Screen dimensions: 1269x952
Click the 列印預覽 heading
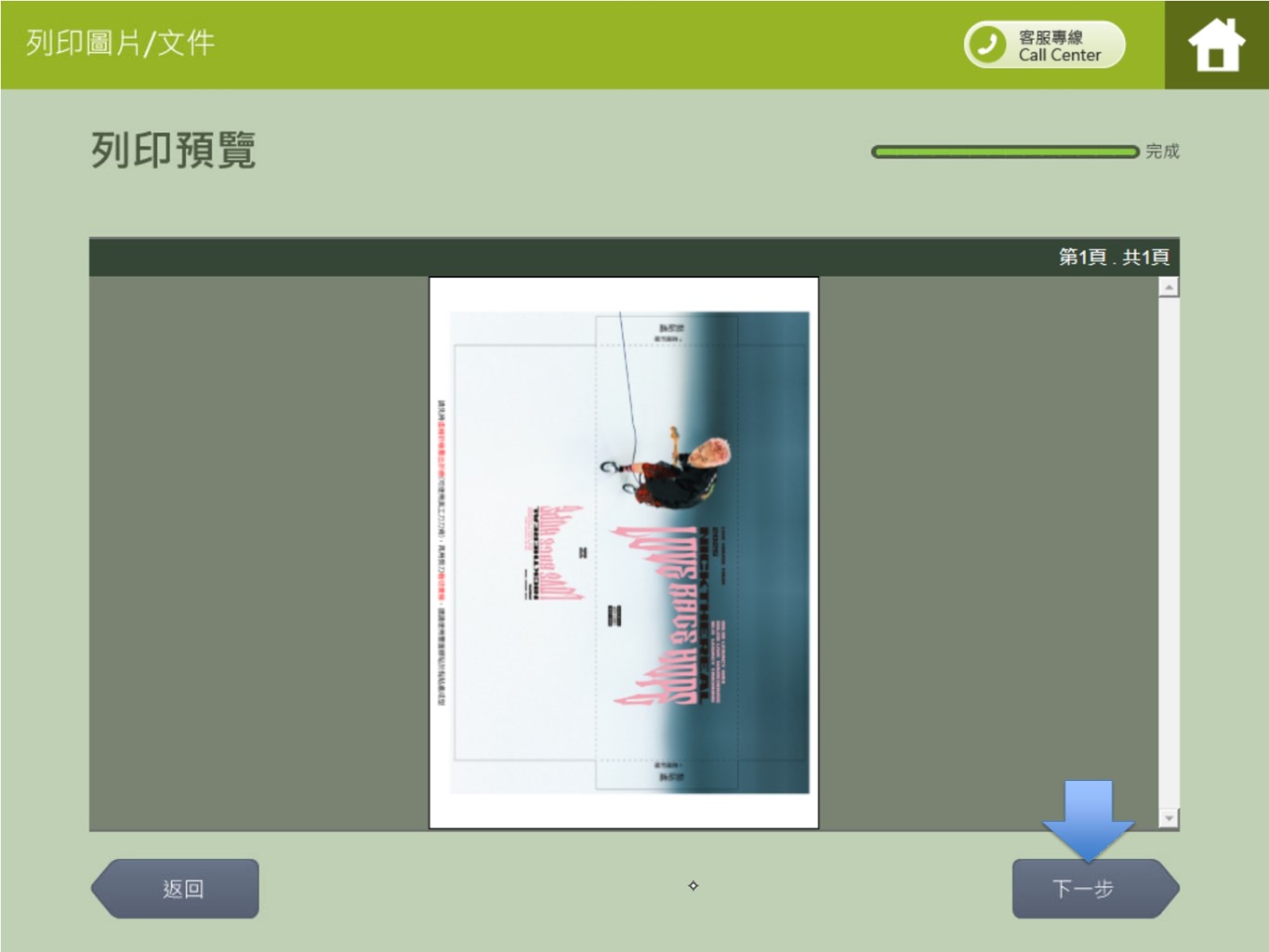tap(173, 151)
